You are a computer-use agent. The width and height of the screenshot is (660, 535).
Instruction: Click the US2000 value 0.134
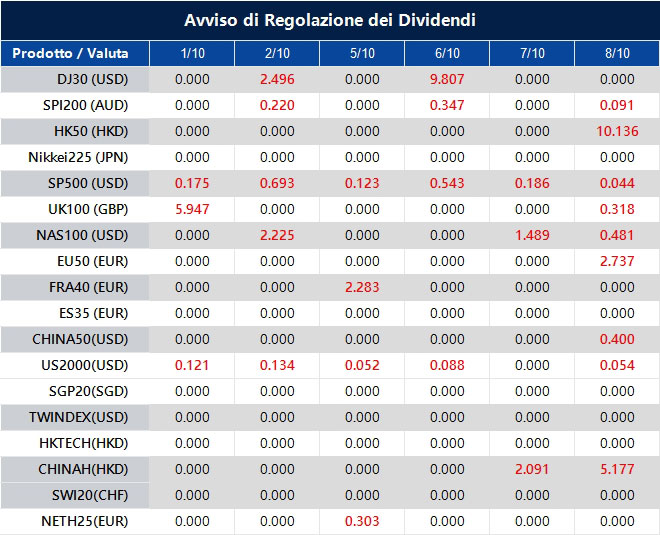(277, 365)
